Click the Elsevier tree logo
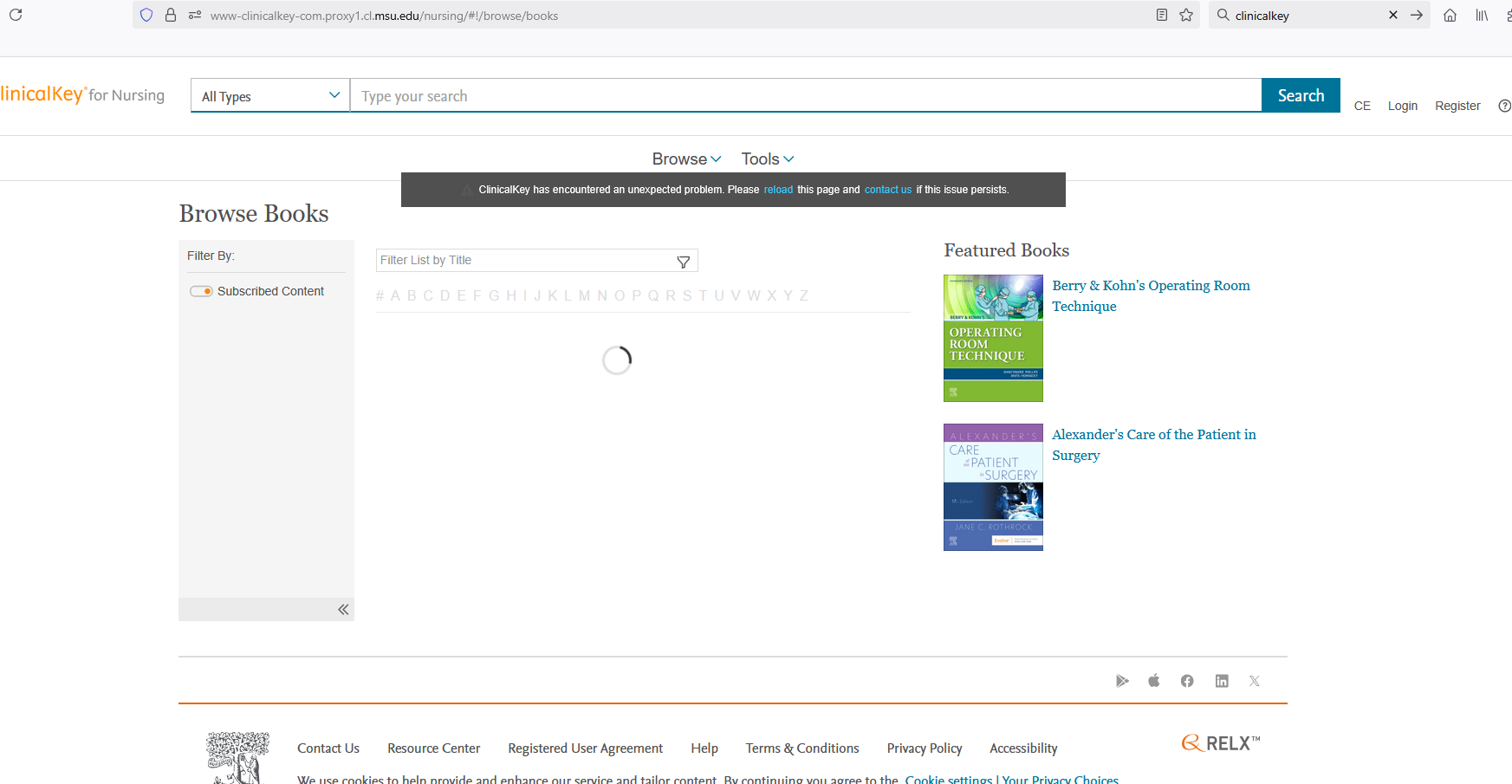 [238, 758]
